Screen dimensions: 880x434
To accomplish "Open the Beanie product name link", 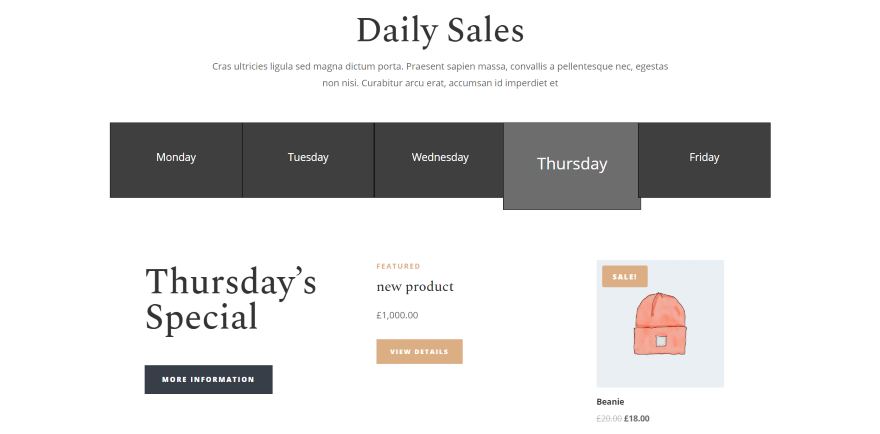I will (x=610, y=402).
